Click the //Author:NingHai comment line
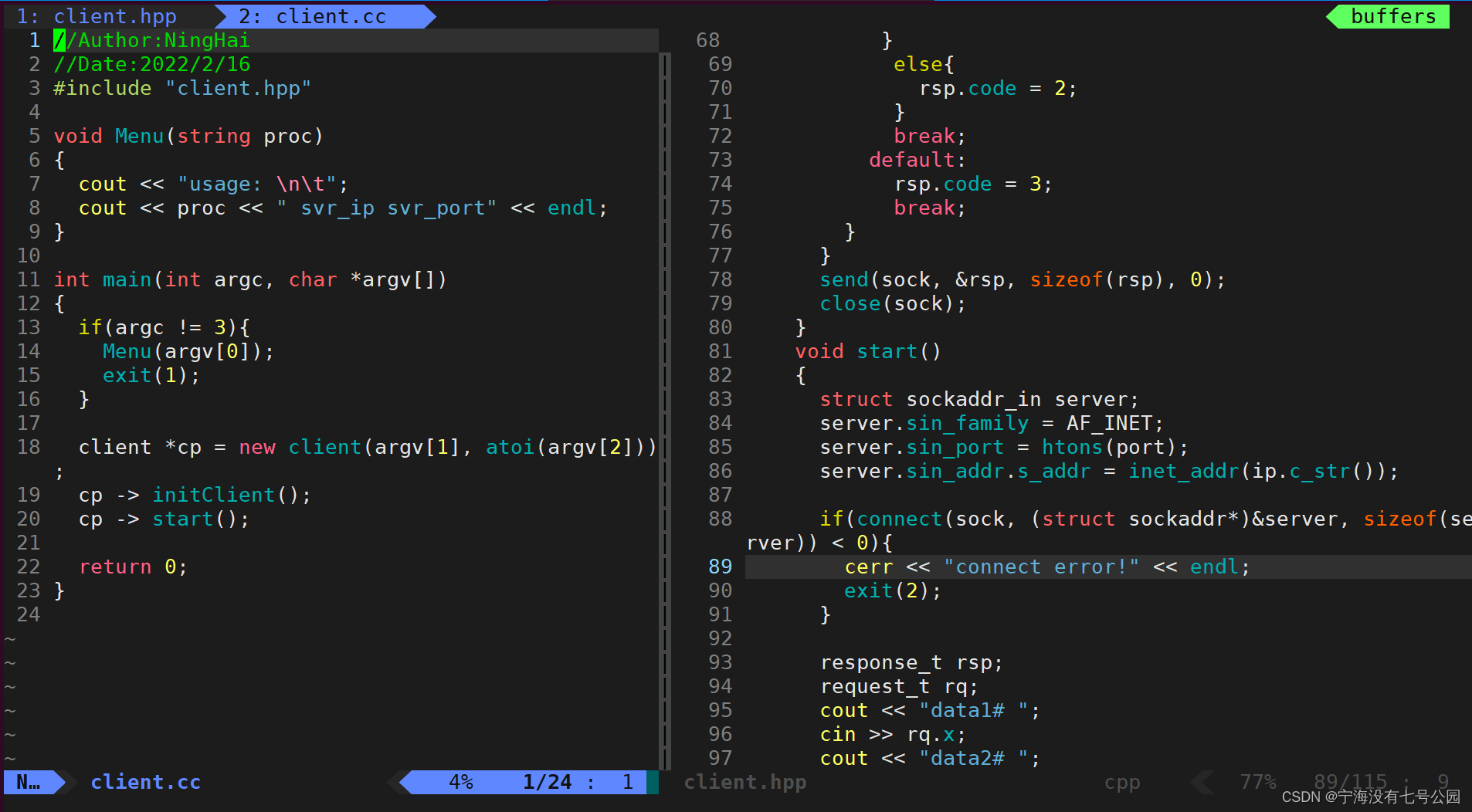This screenshot has width=1472, height=812. 152,40
